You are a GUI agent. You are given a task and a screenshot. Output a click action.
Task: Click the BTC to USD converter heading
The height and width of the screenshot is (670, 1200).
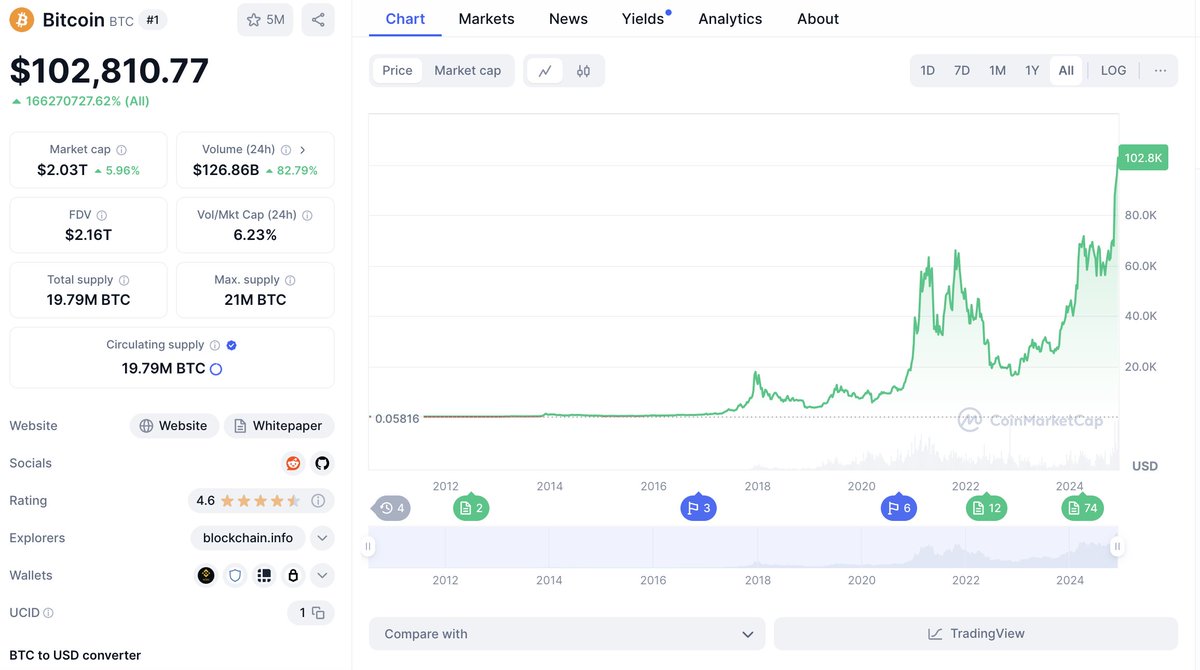point(75,655)
